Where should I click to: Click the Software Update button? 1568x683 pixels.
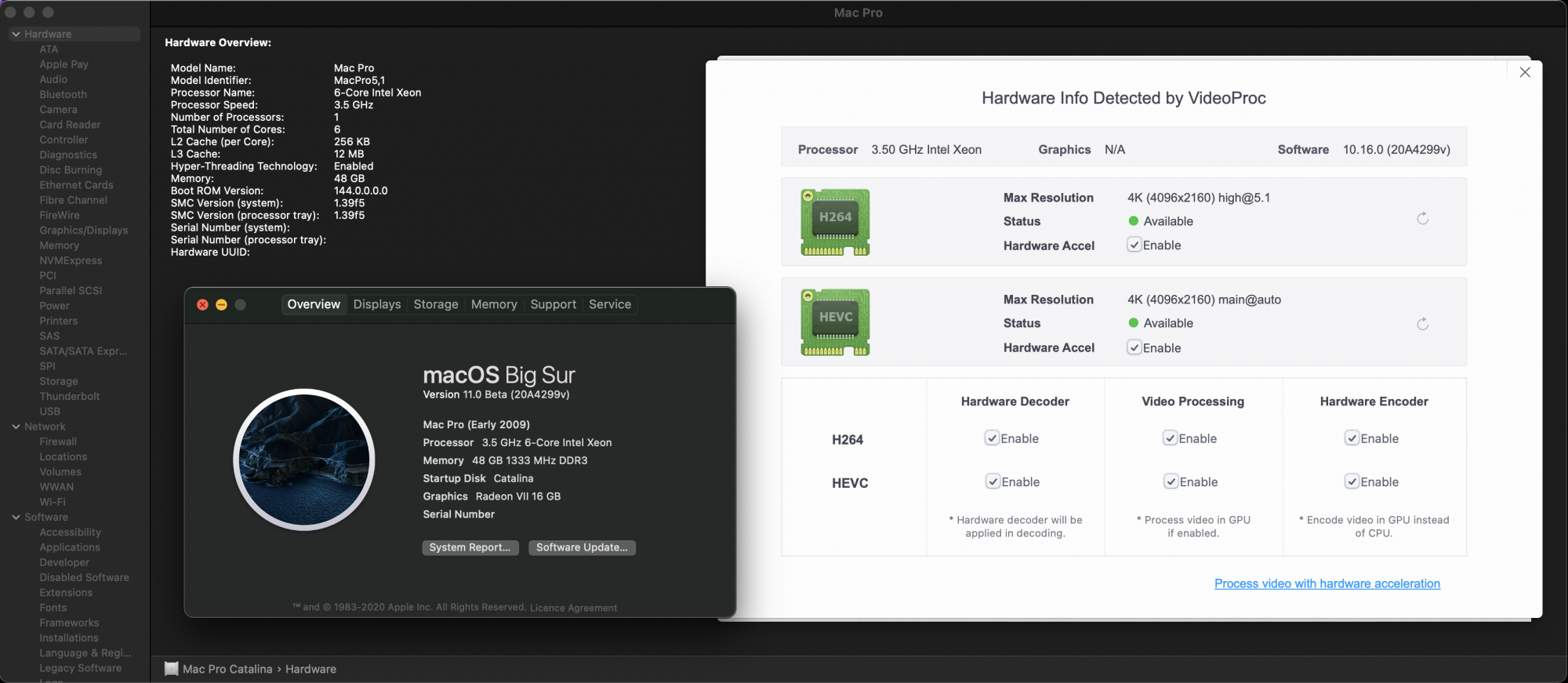click(x=582, y=547)
